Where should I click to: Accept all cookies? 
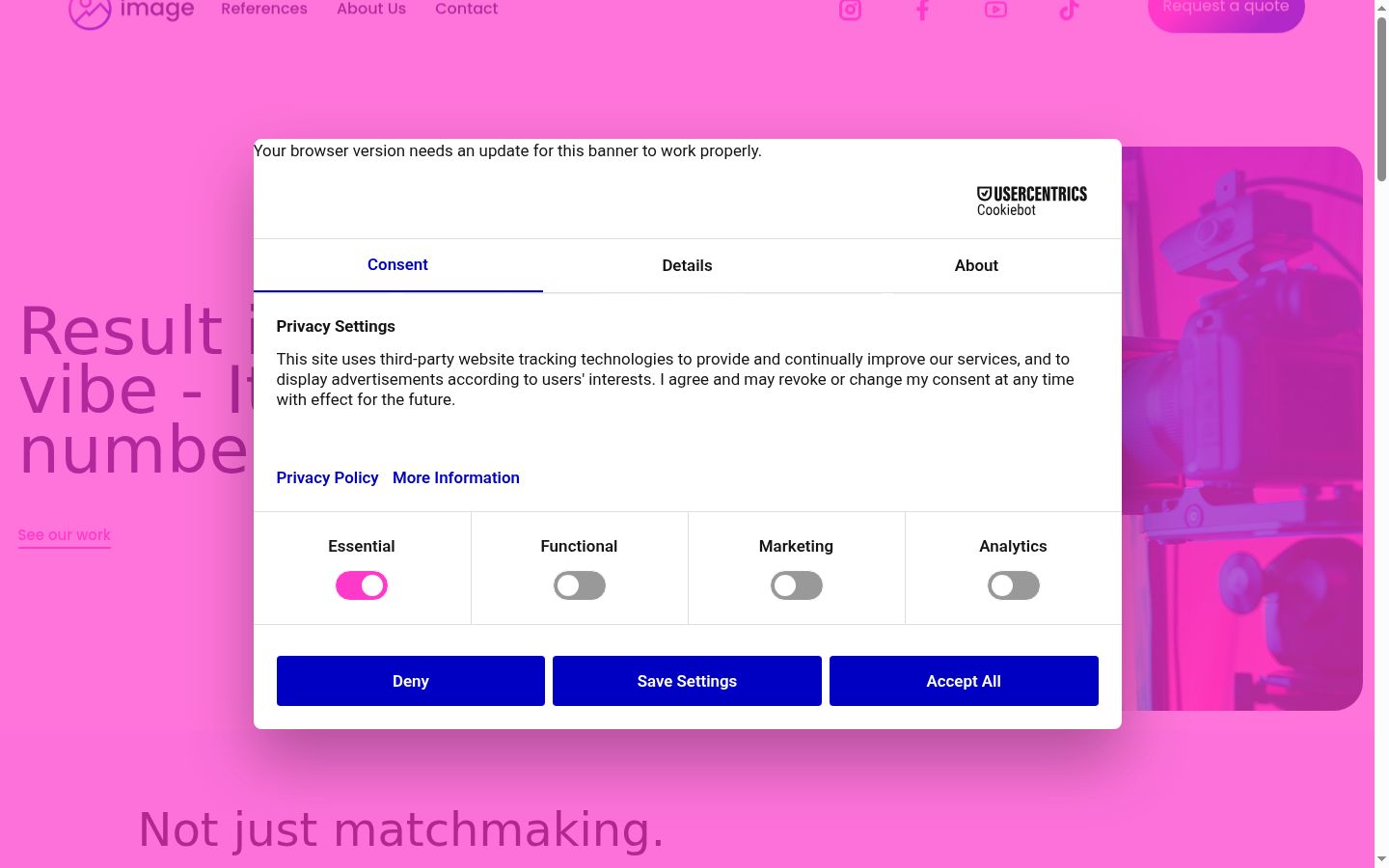click(964, 681)
